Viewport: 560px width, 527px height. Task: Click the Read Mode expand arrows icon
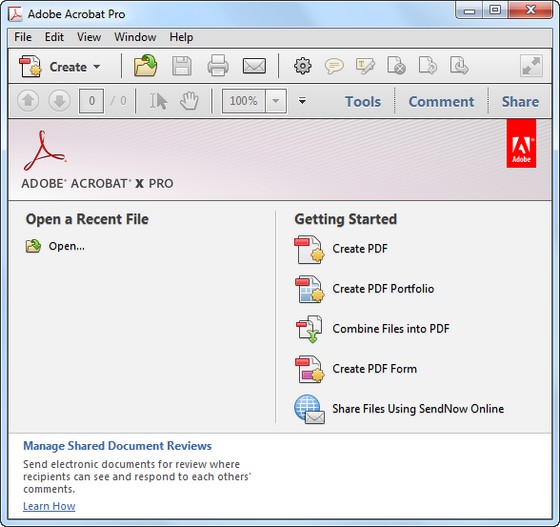click(x=531, y=66)
